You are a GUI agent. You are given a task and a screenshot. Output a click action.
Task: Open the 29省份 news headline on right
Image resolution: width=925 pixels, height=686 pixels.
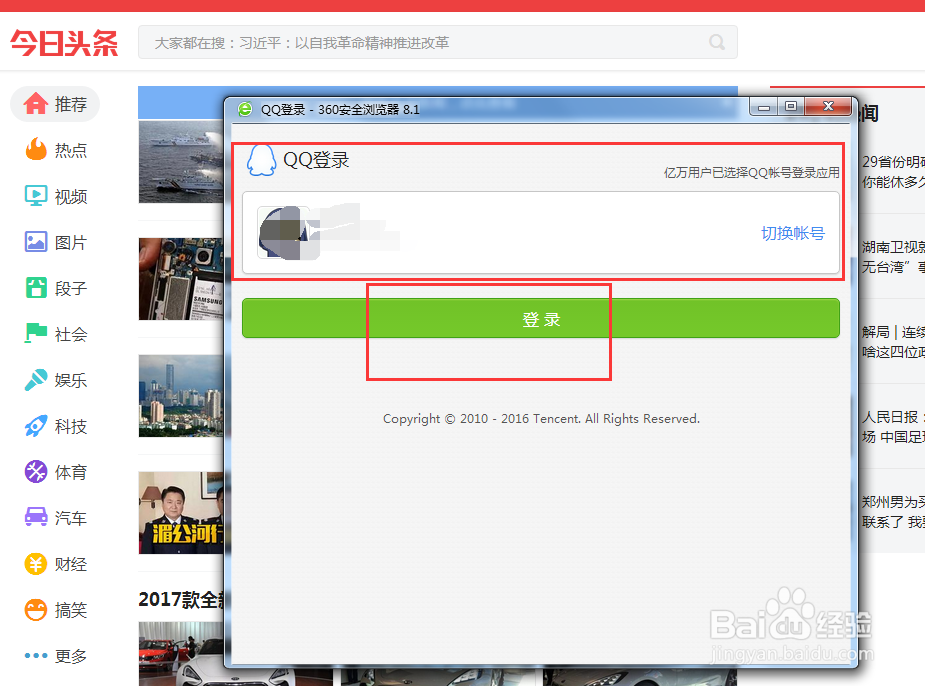[x=893, y=172]
